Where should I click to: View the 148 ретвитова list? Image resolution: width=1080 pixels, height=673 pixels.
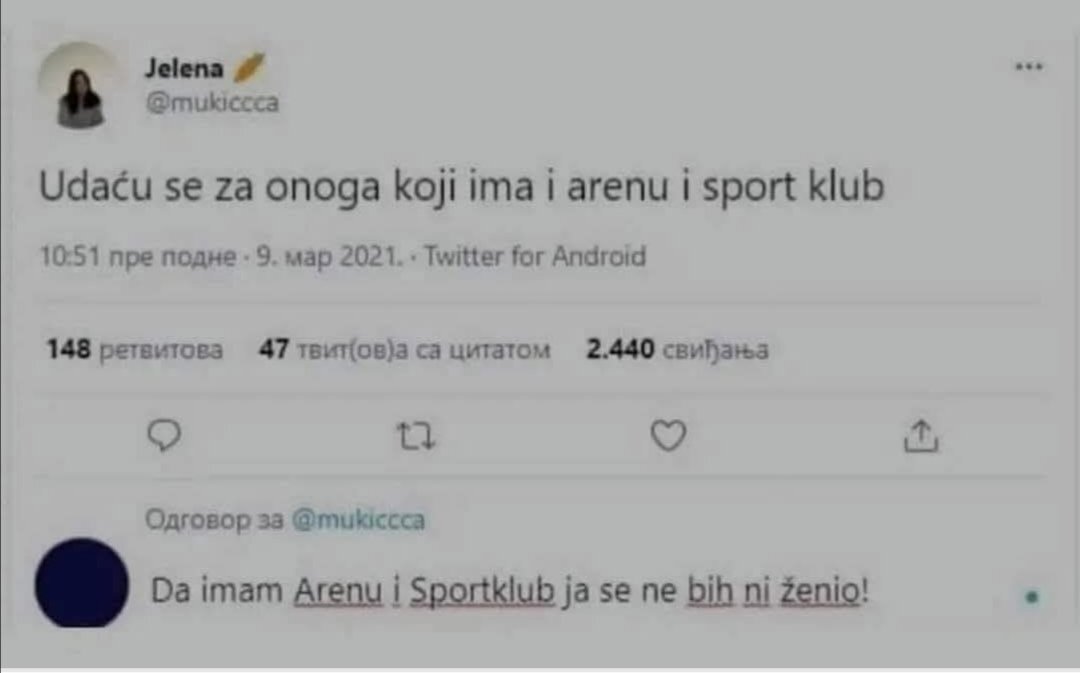[x=135, y=349]
